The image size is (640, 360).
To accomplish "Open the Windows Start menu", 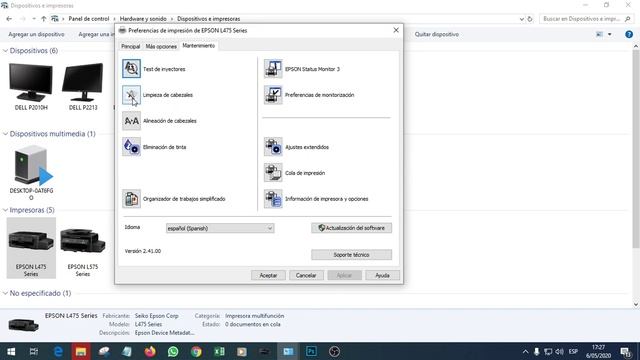I will (11, 351).
